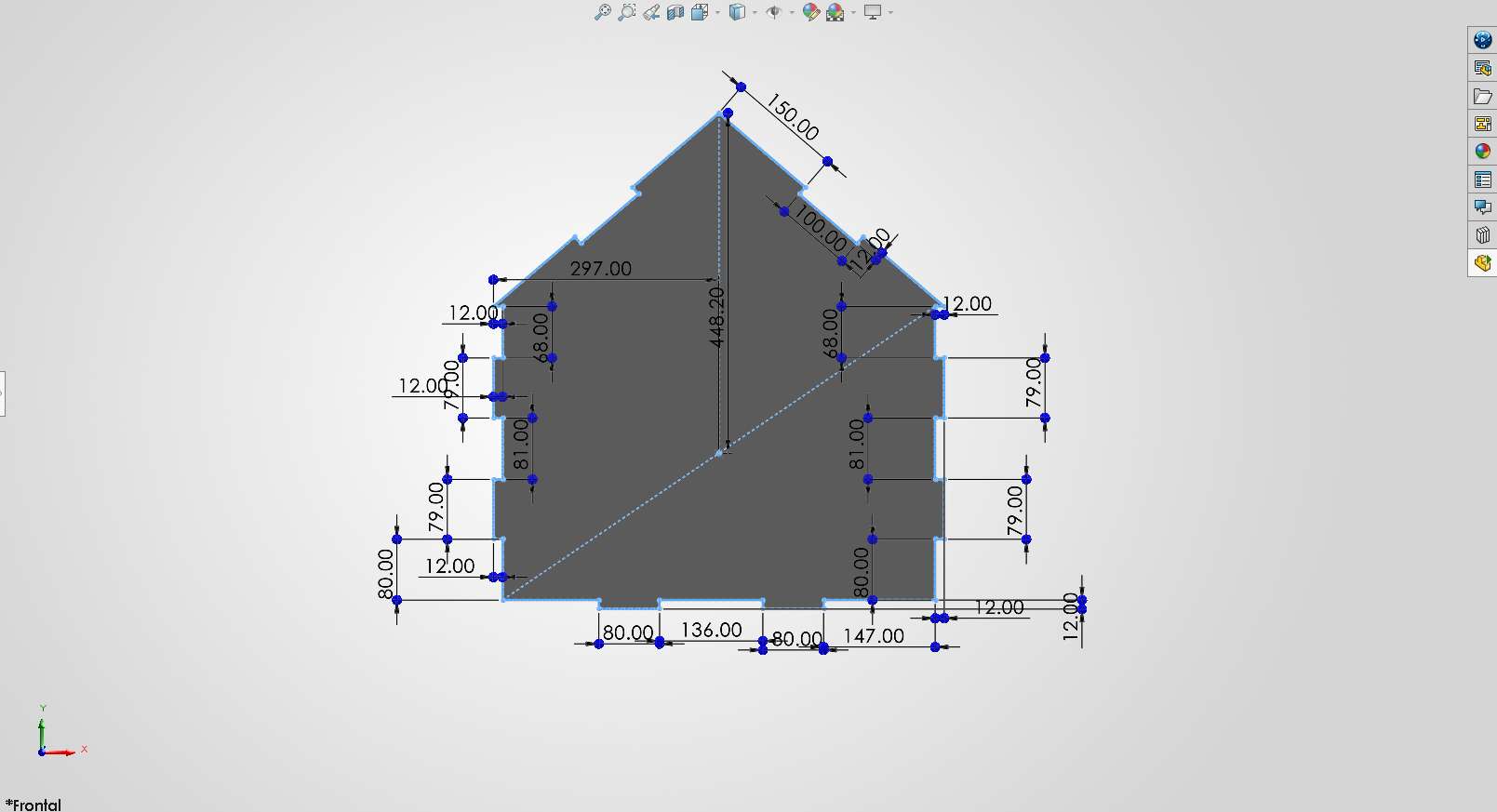Select the 150.00 roof edge dimension
This screenshot has width=1497, height=812.
[792, 117]
